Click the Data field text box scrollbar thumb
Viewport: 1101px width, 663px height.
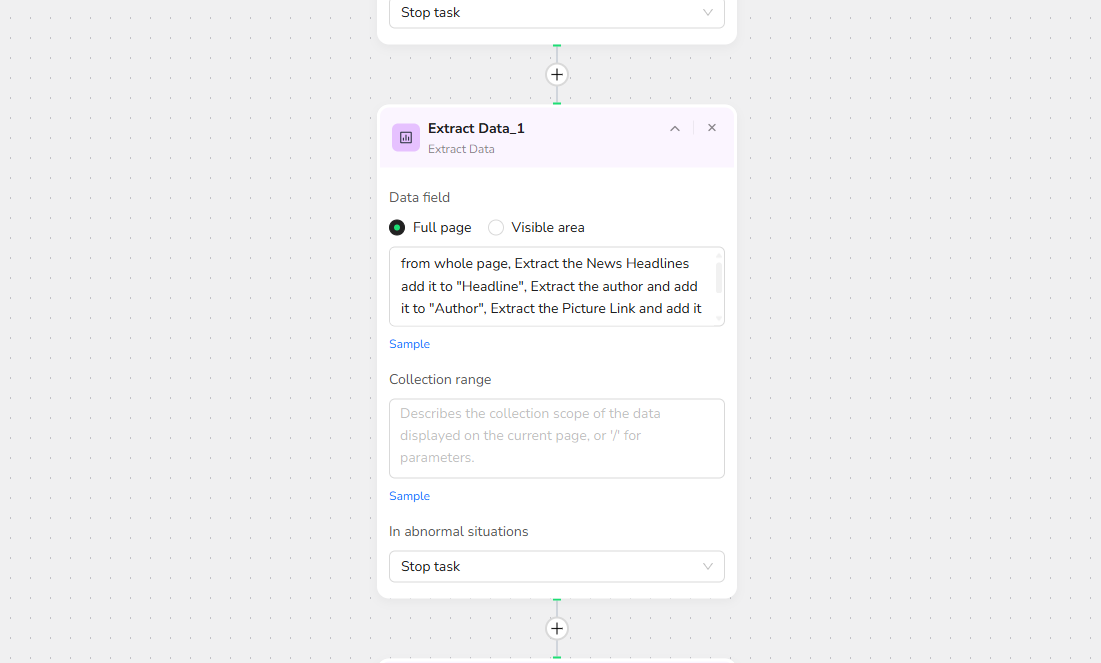(719, 278)
